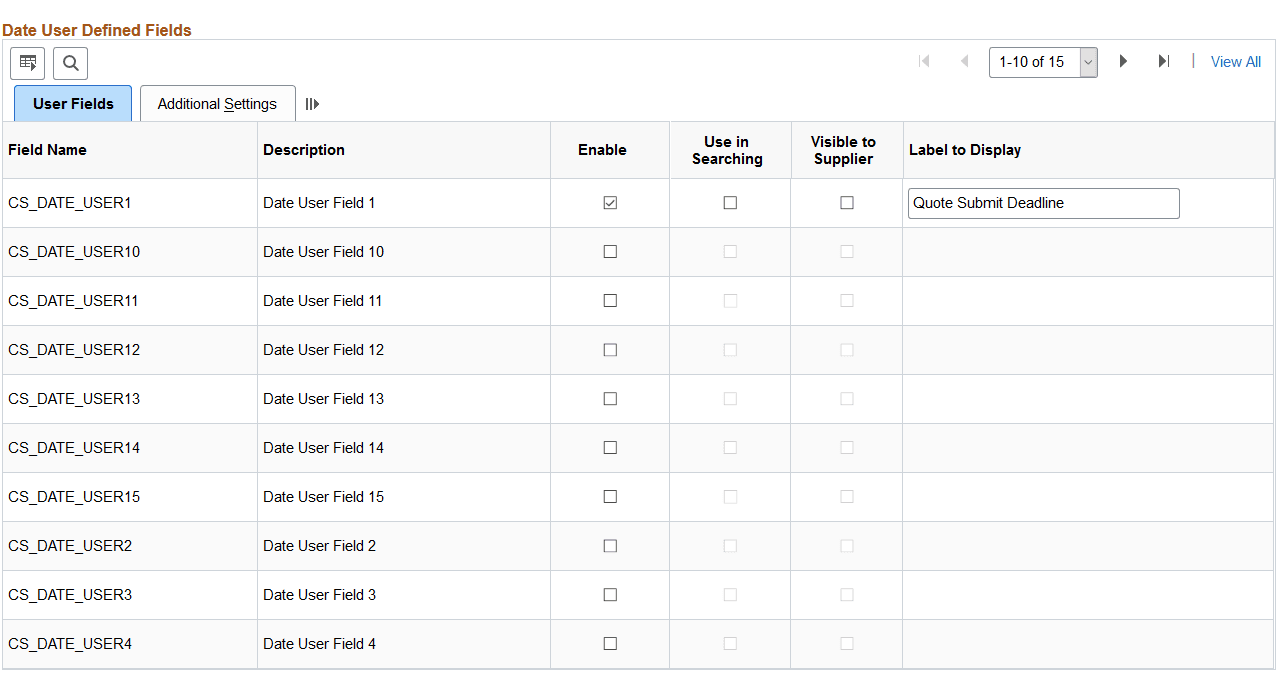Screen dimensions: 1285x684
Task: Click the Find magnifier icon
Action: pos(70,63)
